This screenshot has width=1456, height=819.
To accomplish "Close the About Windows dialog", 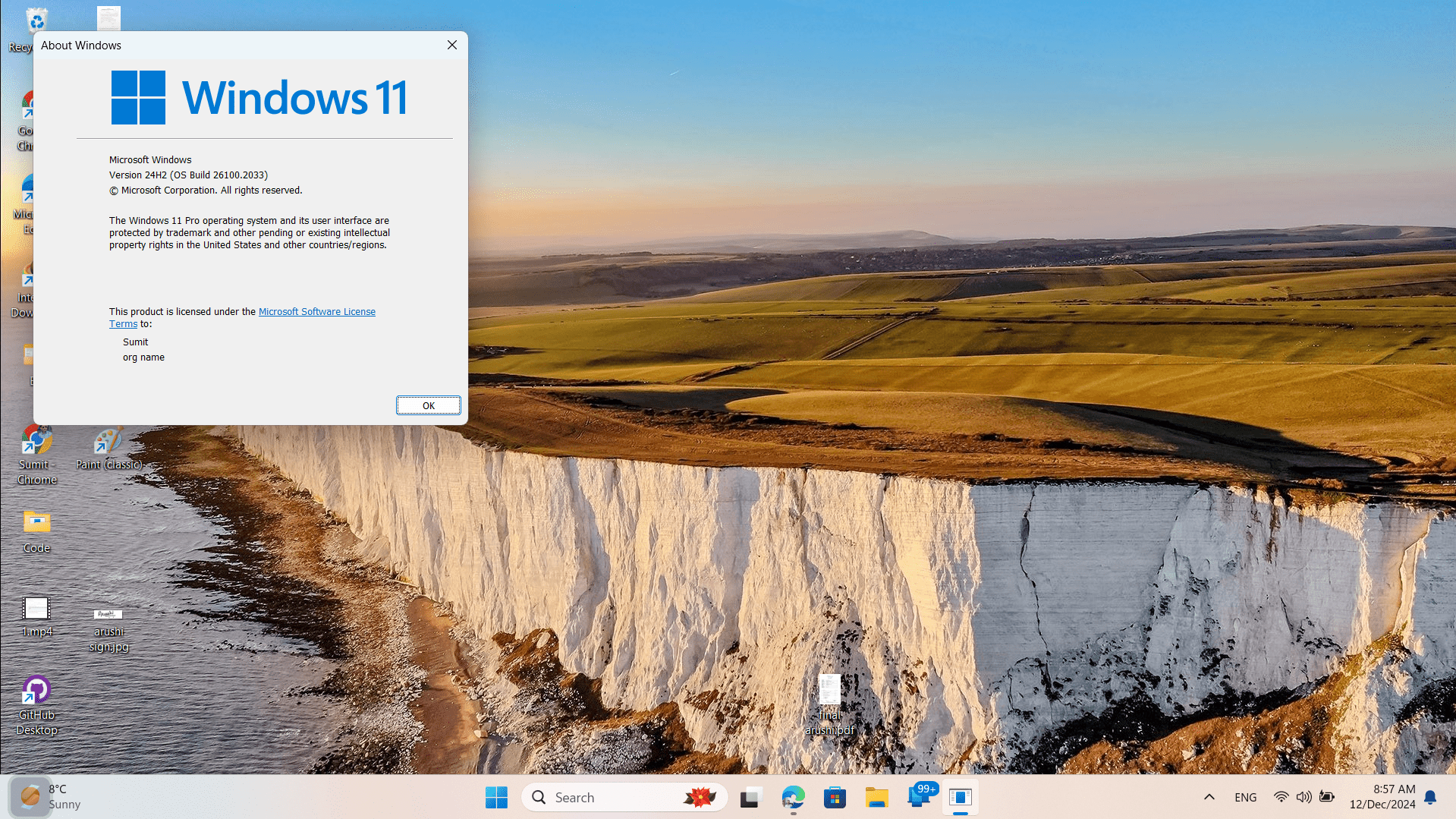I will point(452,45).
